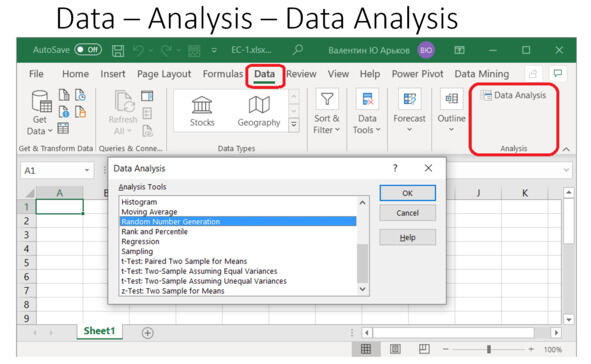
Task: Select Normal view in status bar
Action: (366, 349)
